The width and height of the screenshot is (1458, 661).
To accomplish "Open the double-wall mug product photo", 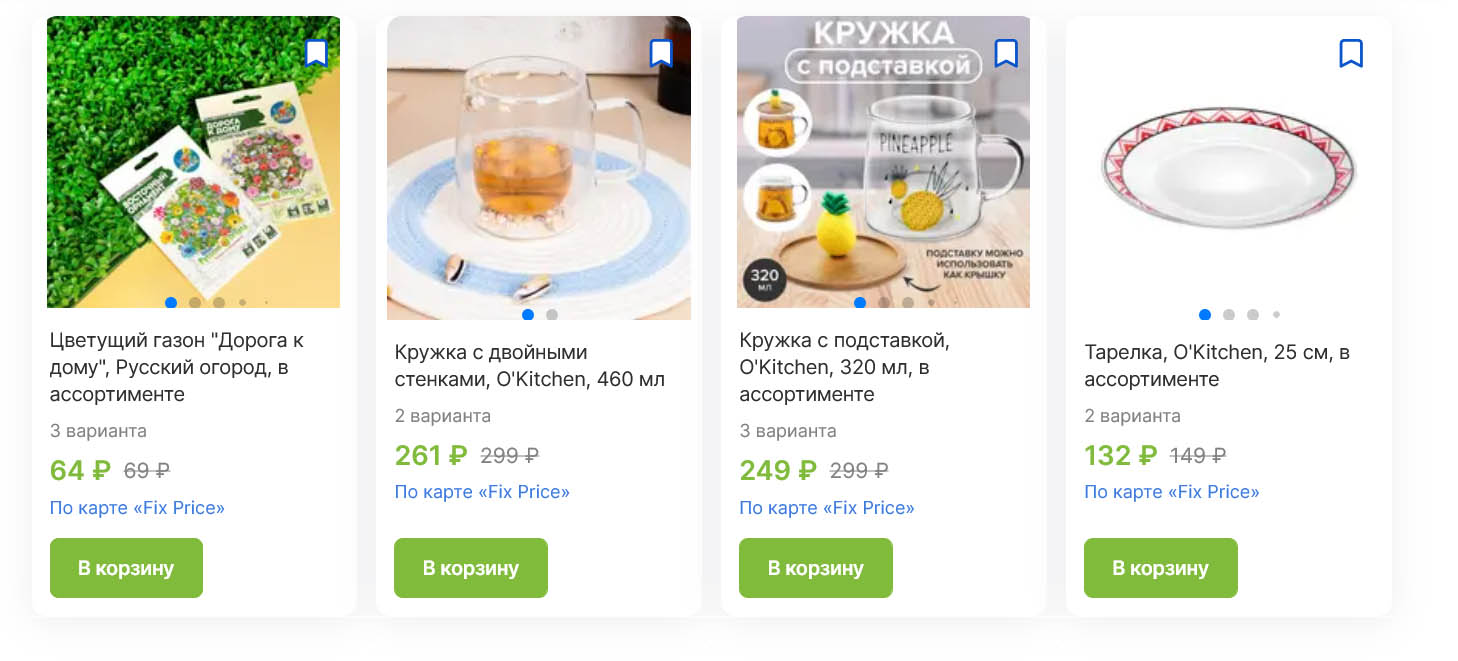I will [539, 168].
